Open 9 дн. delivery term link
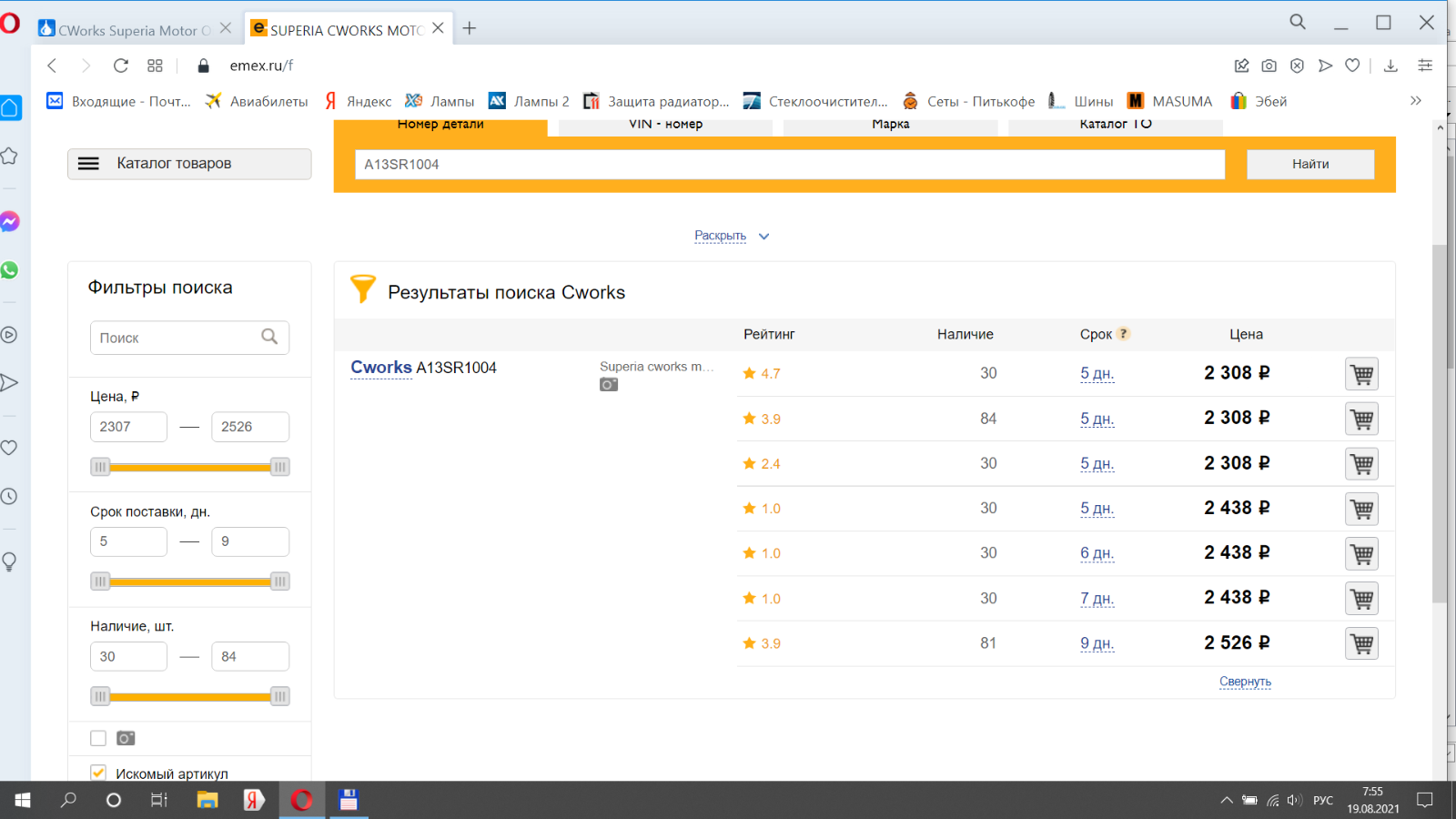 [x=1097, y=643]
